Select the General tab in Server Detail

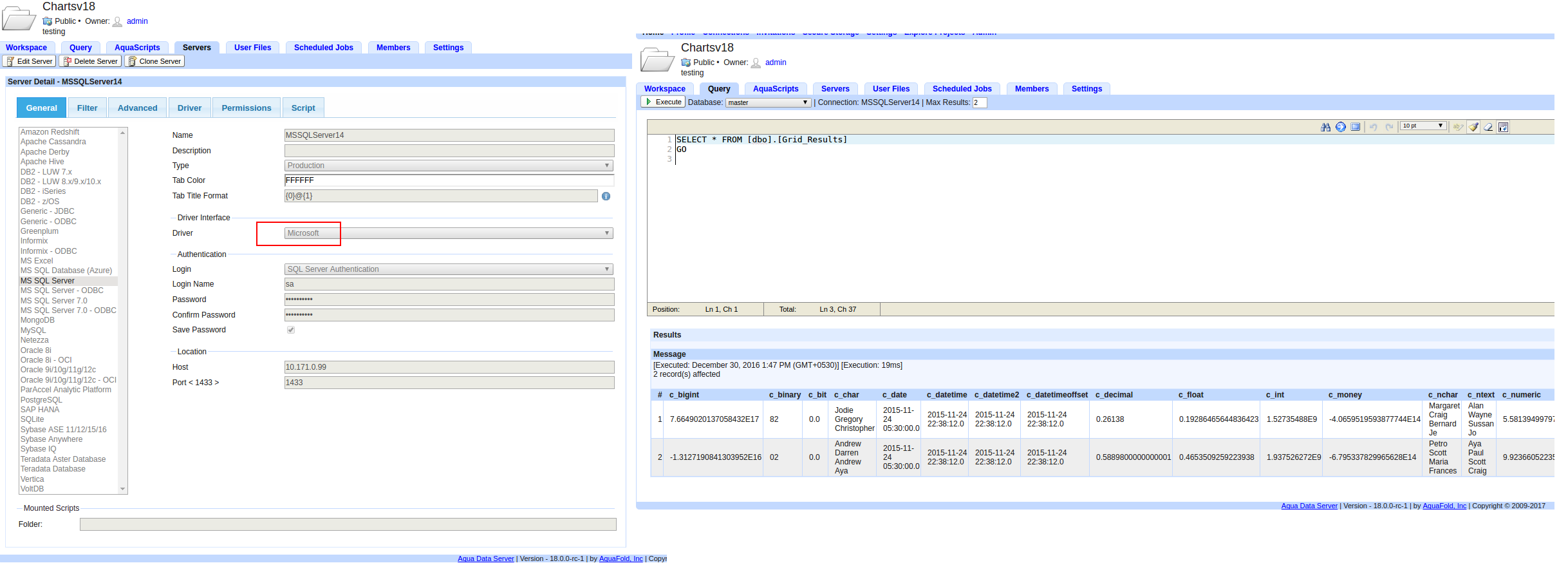[42, 108]
